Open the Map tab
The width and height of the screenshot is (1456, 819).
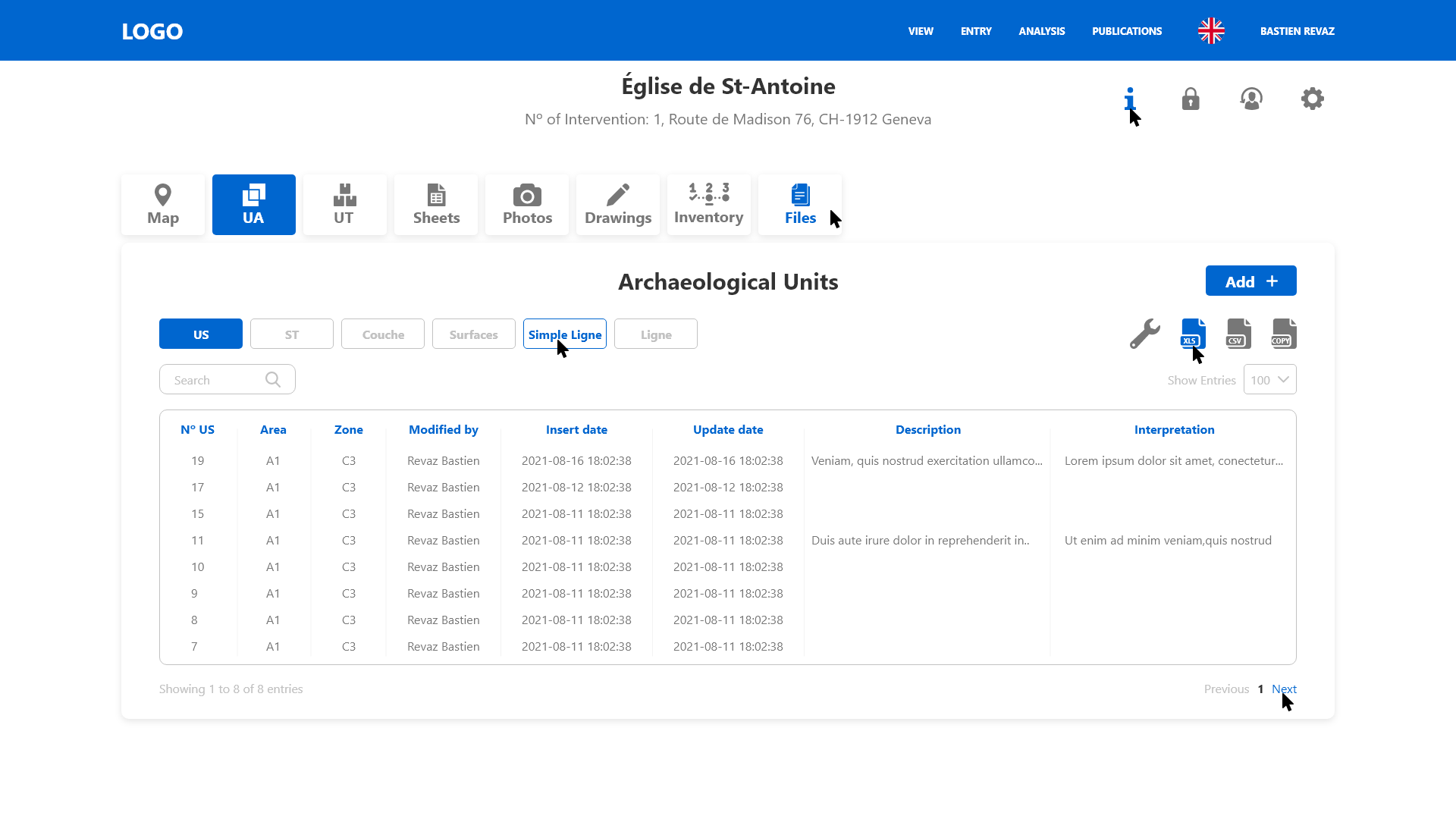click(163, 205)
